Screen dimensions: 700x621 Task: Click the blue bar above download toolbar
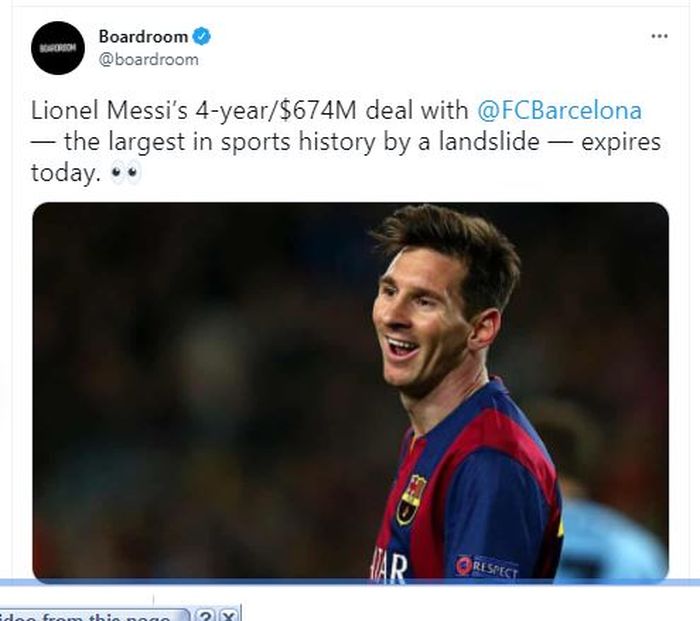point(350,583)
